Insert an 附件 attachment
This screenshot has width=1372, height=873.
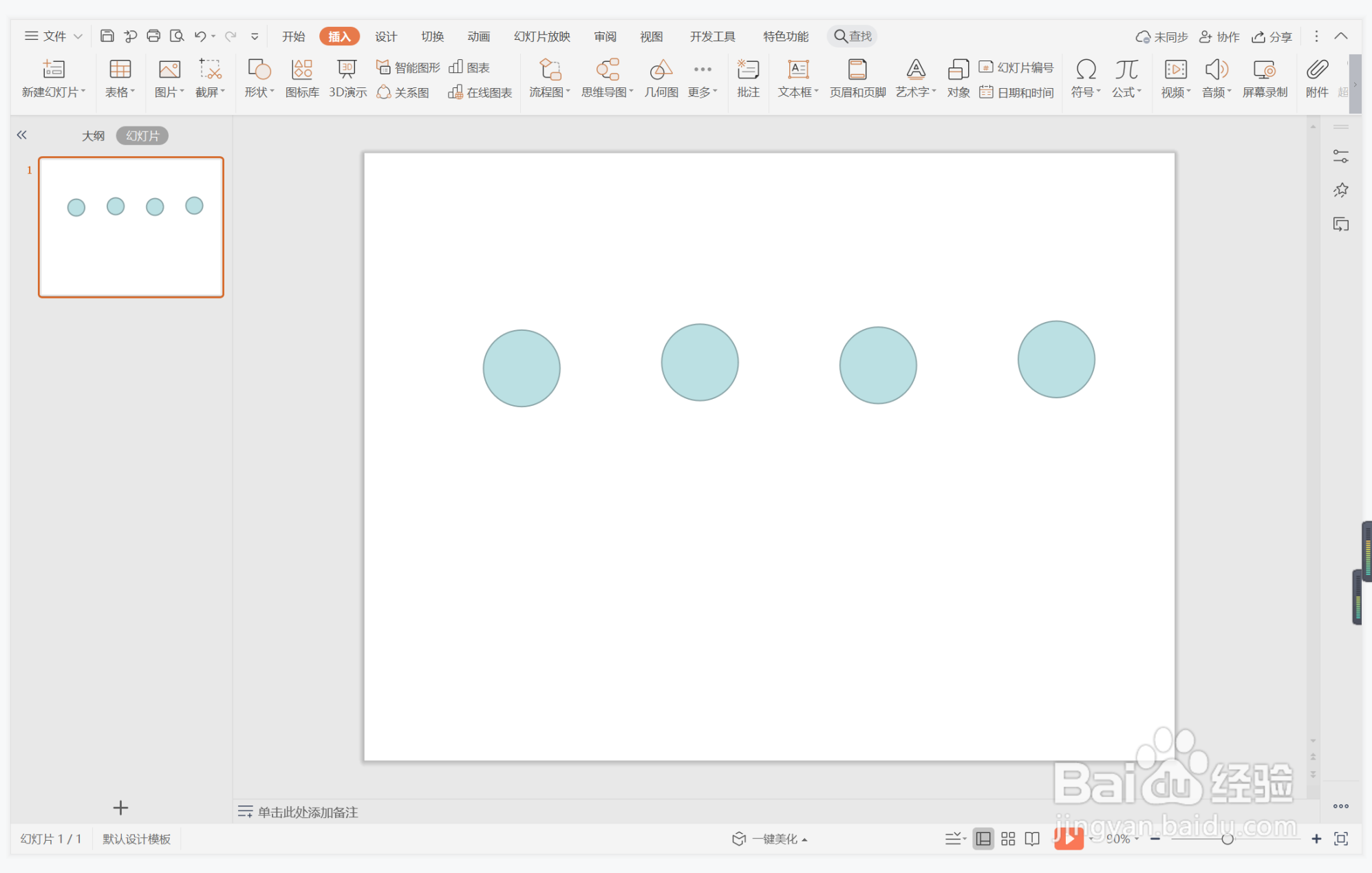[x=1317, y=78]
